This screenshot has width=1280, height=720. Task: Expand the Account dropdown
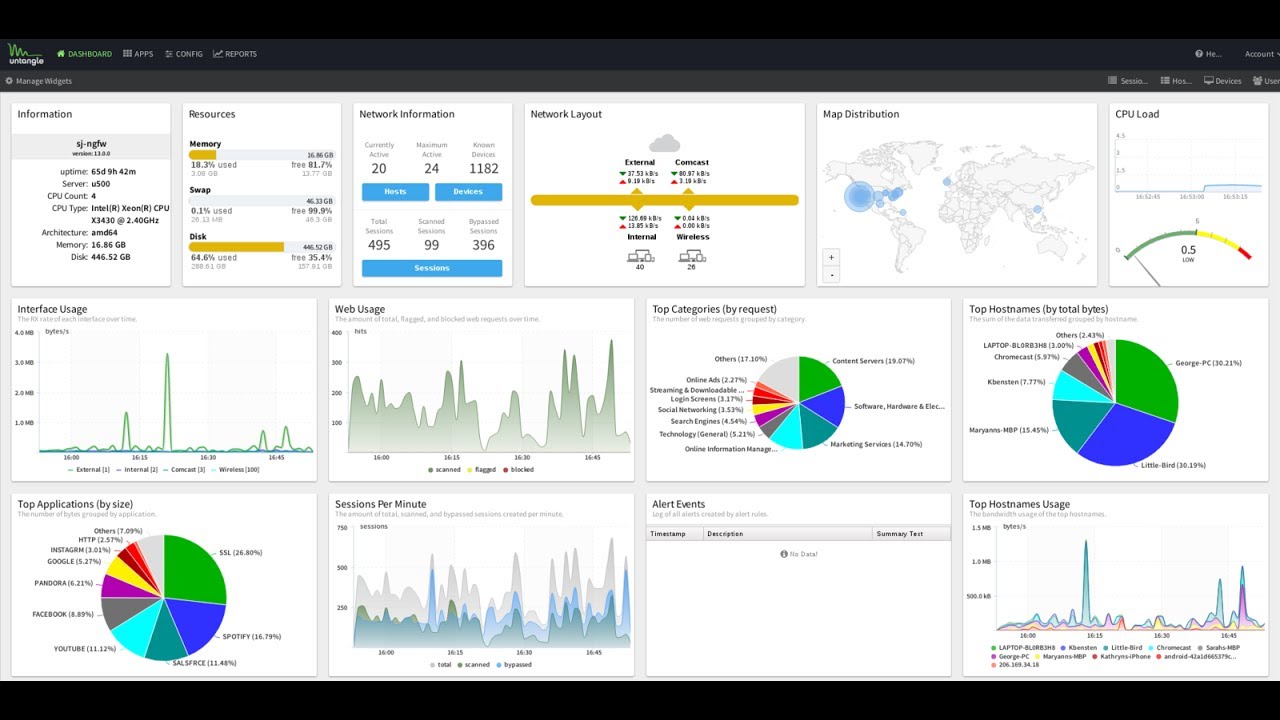pyautogui.click(x=1260, y=54)
